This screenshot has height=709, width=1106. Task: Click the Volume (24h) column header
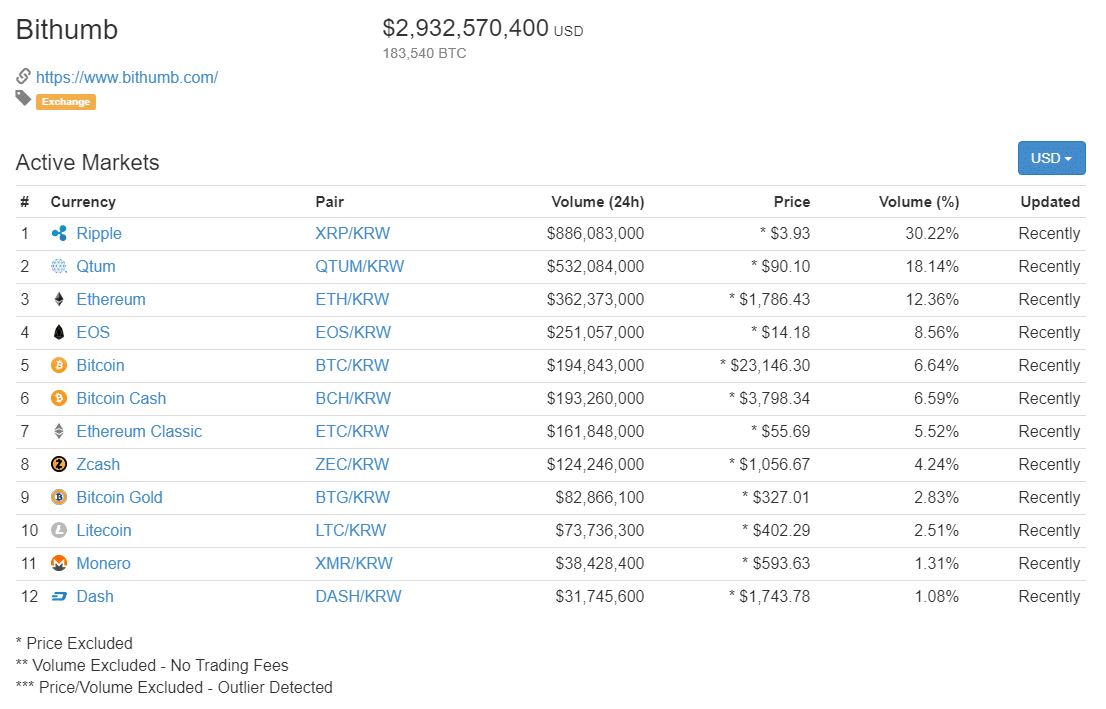[x=597, y=202]
